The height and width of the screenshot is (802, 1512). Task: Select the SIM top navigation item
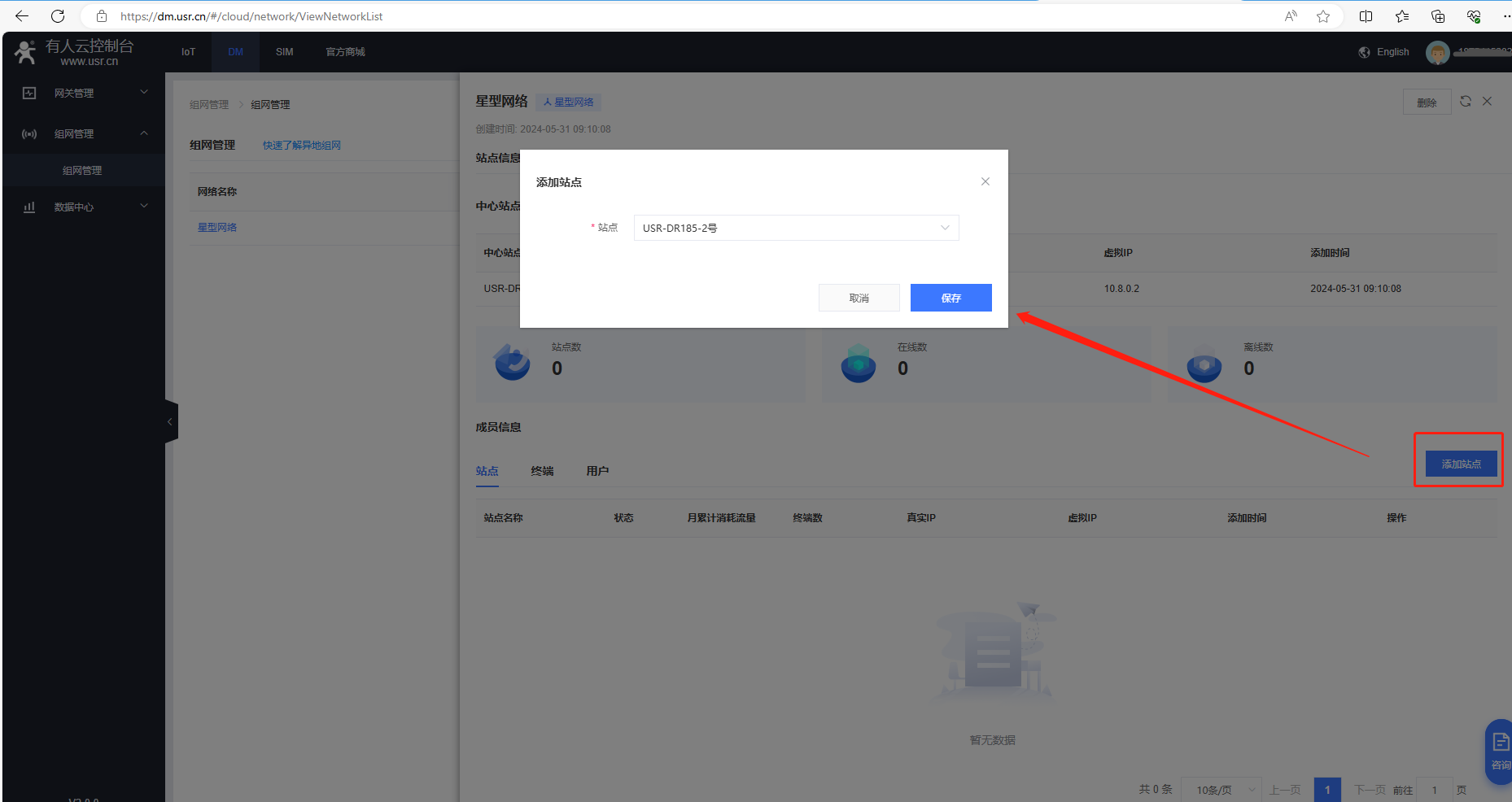284,52
